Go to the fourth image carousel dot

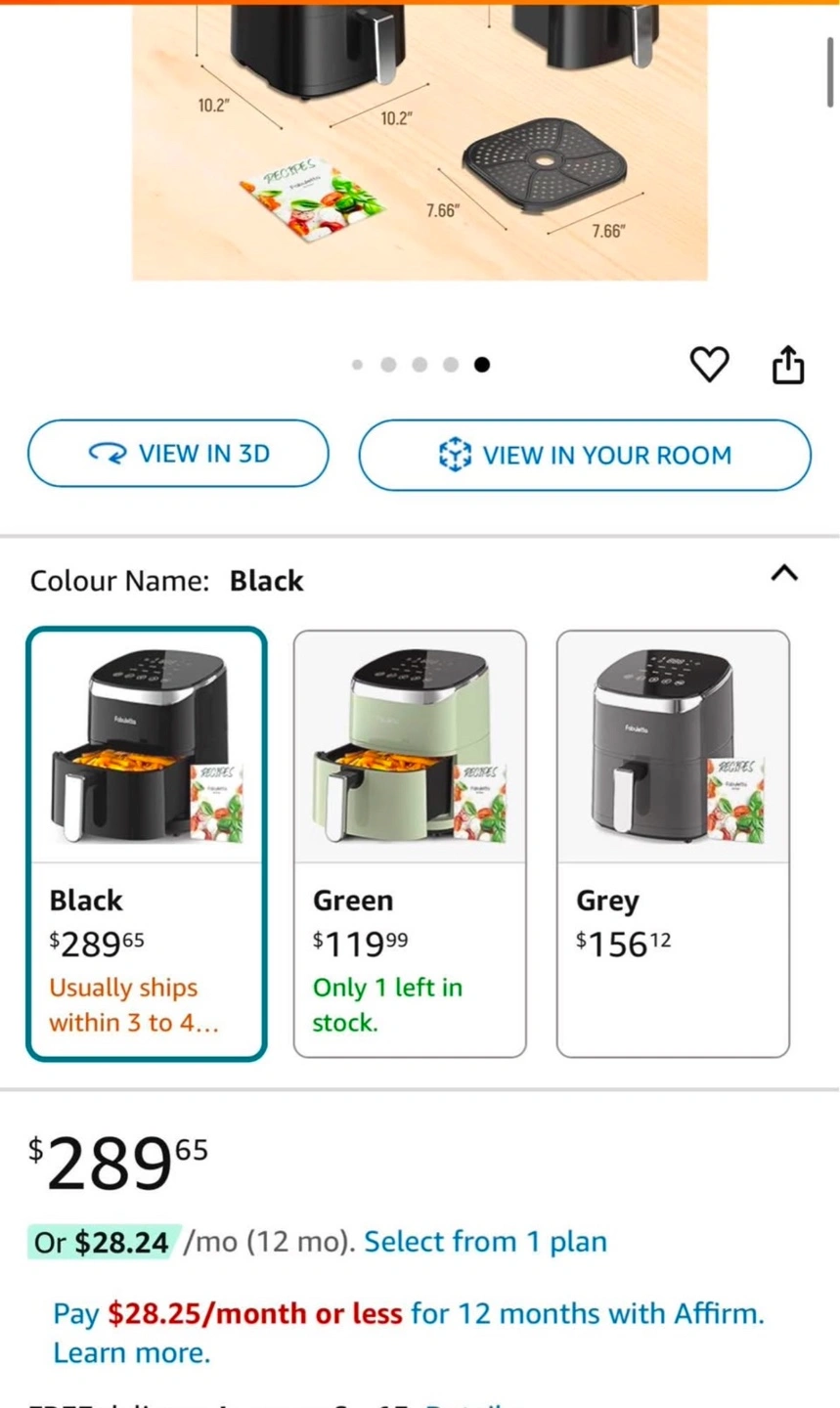(451, 365)
